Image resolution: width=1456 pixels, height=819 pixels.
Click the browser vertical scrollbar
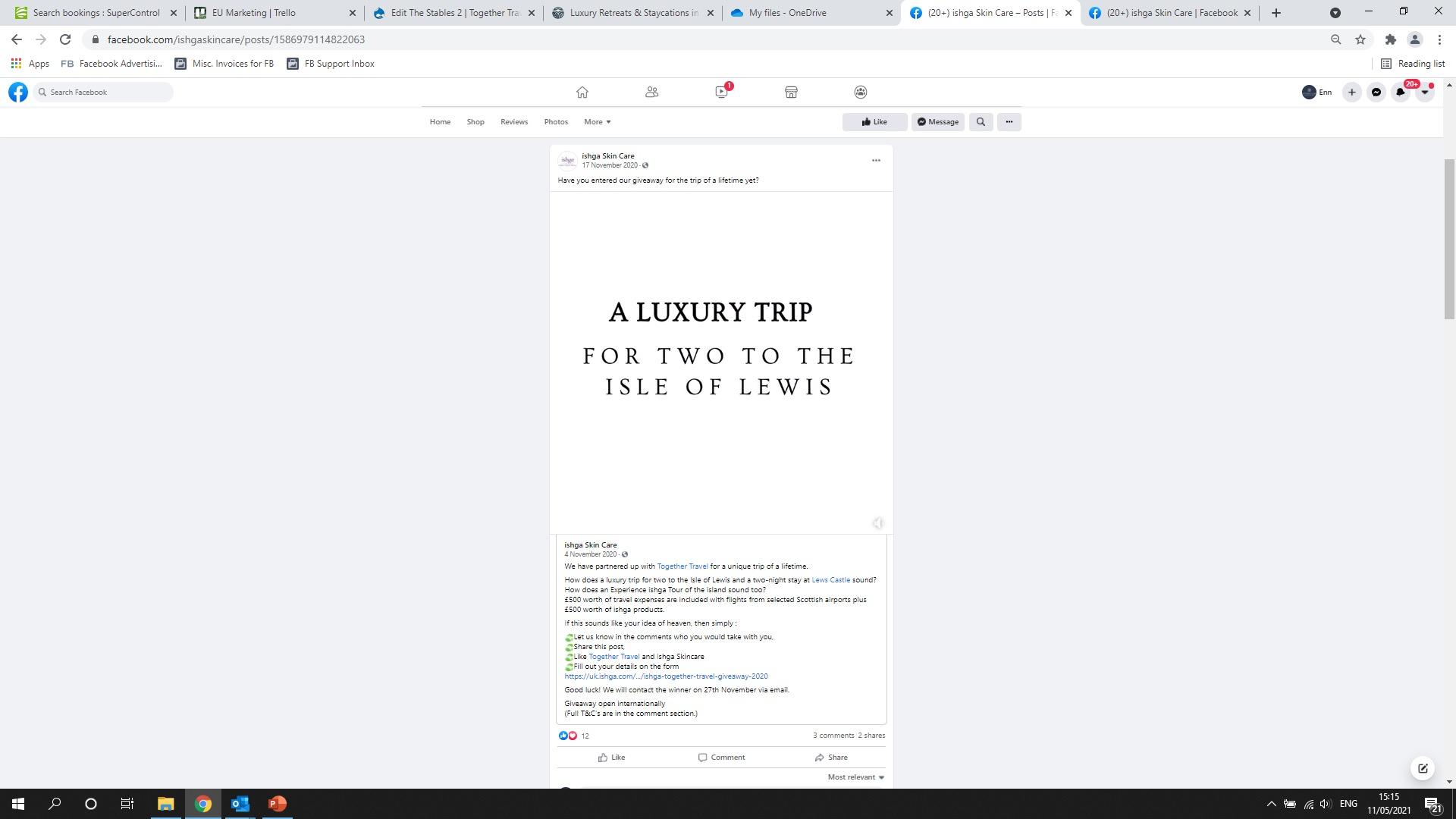(x=1449, y=239)
